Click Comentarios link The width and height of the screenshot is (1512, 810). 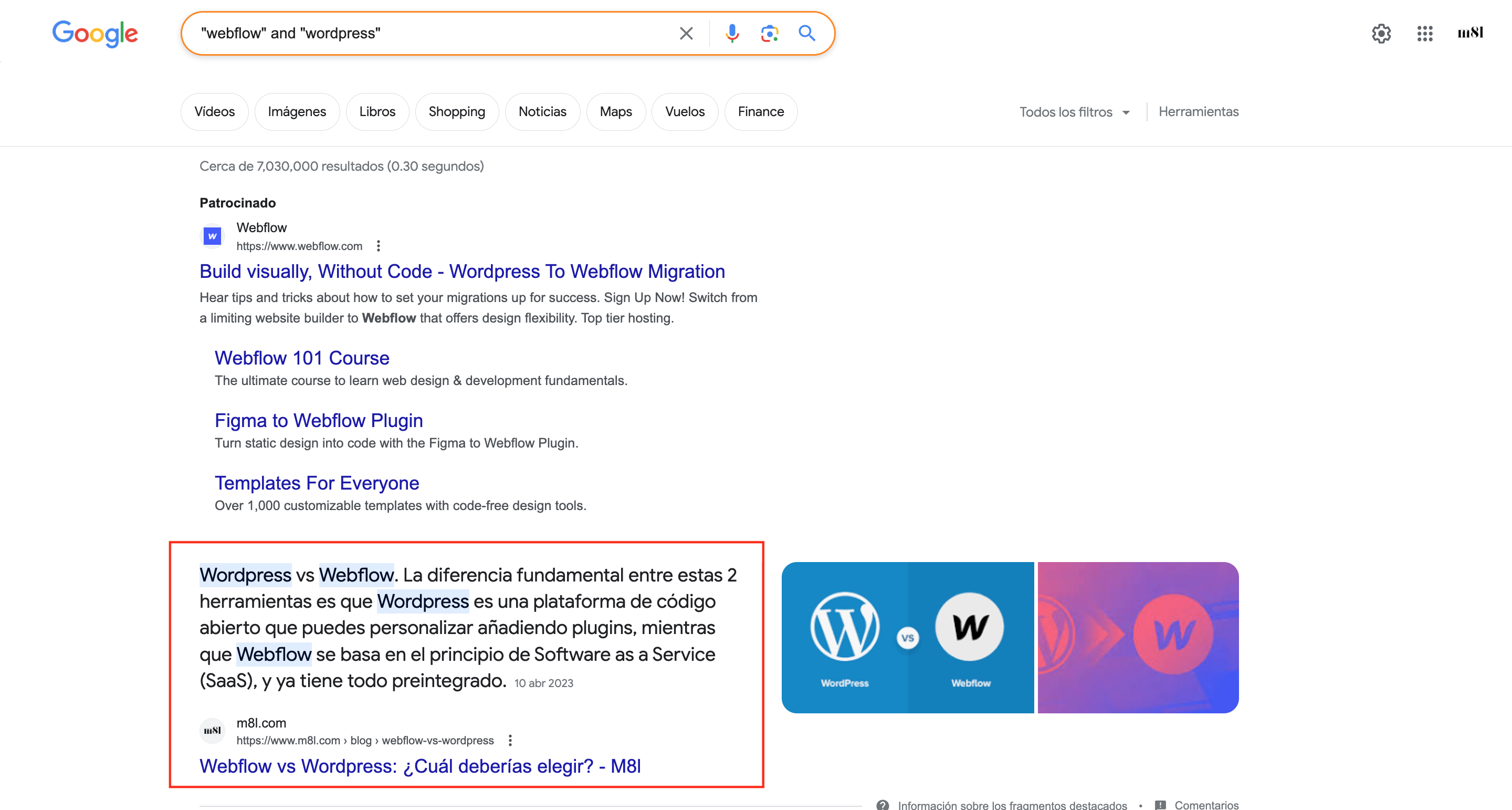coord(1206,805)
